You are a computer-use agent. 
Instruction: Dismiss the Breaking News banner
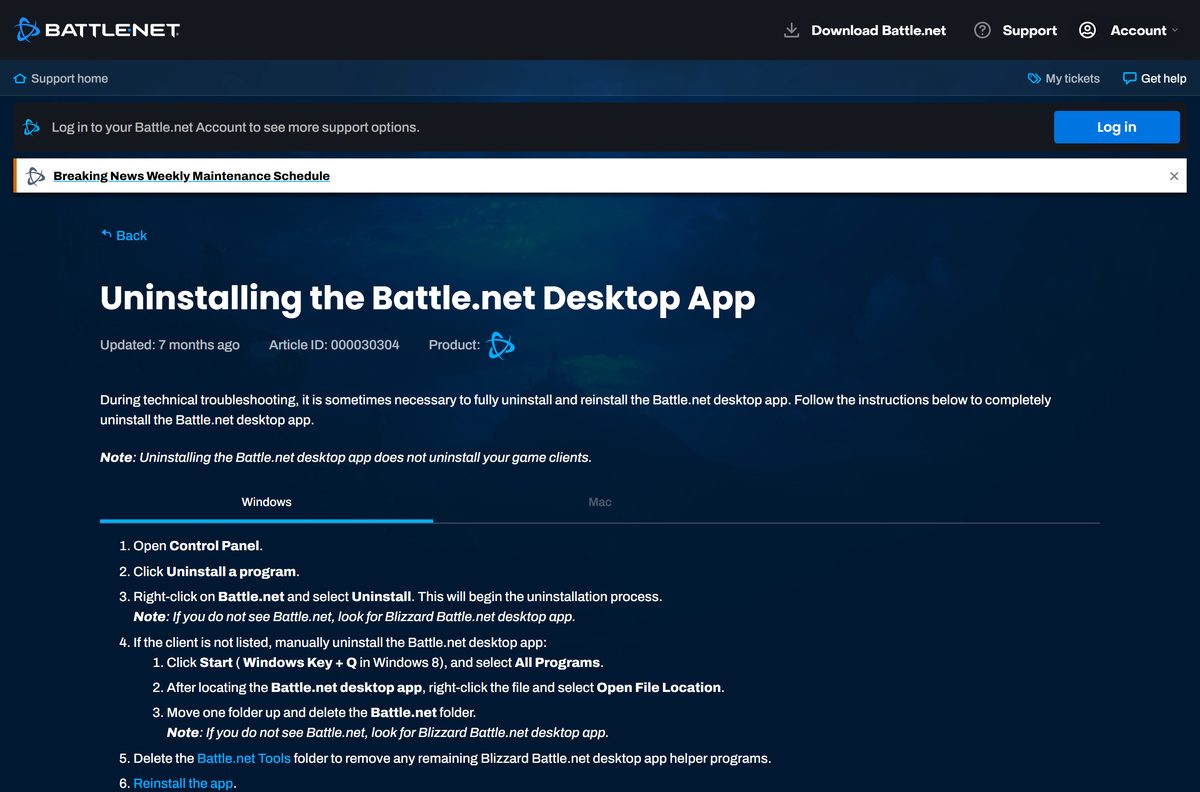[x=1174, y=176]
